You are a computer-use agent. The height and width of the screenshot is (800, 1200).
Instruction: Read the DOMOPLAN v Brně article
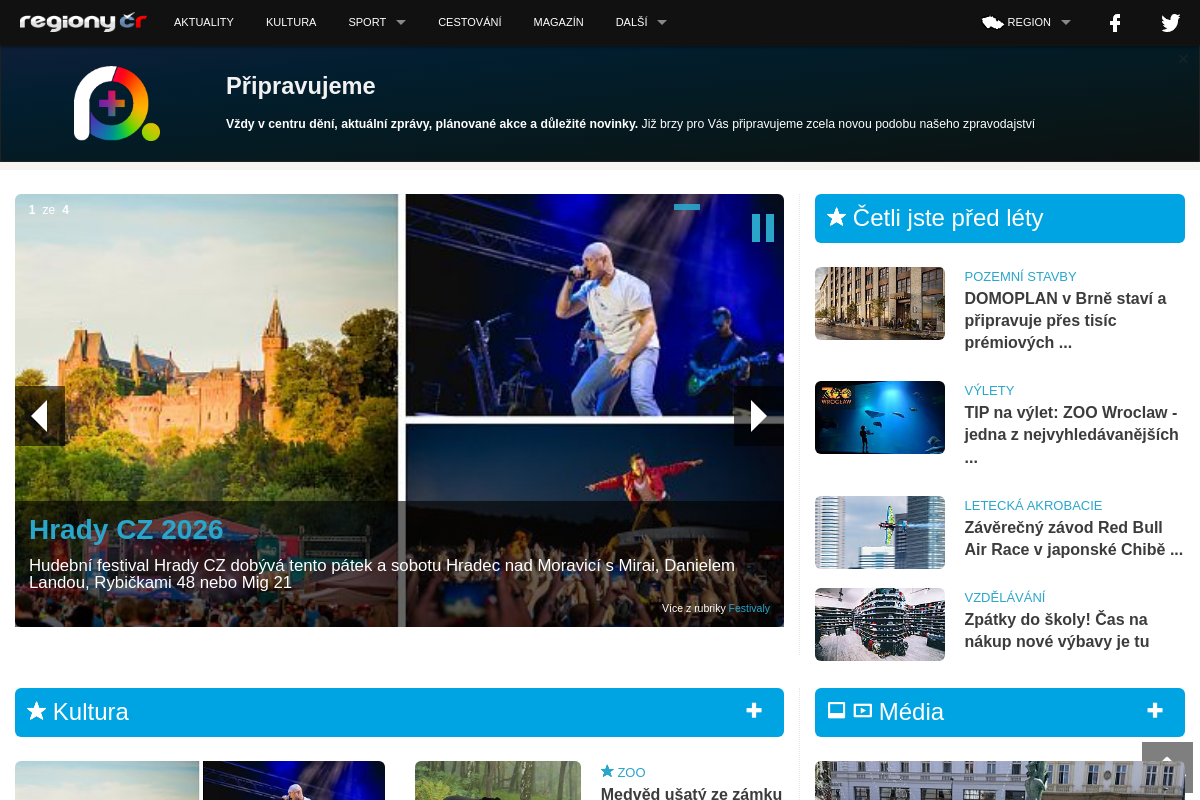click(1065, 320)
